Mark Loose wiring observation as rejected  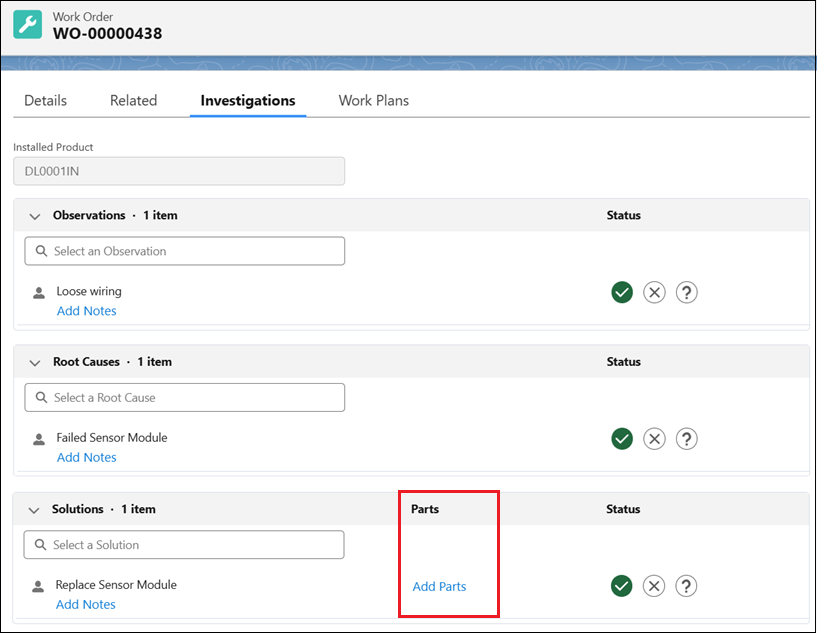pos(654,292)
